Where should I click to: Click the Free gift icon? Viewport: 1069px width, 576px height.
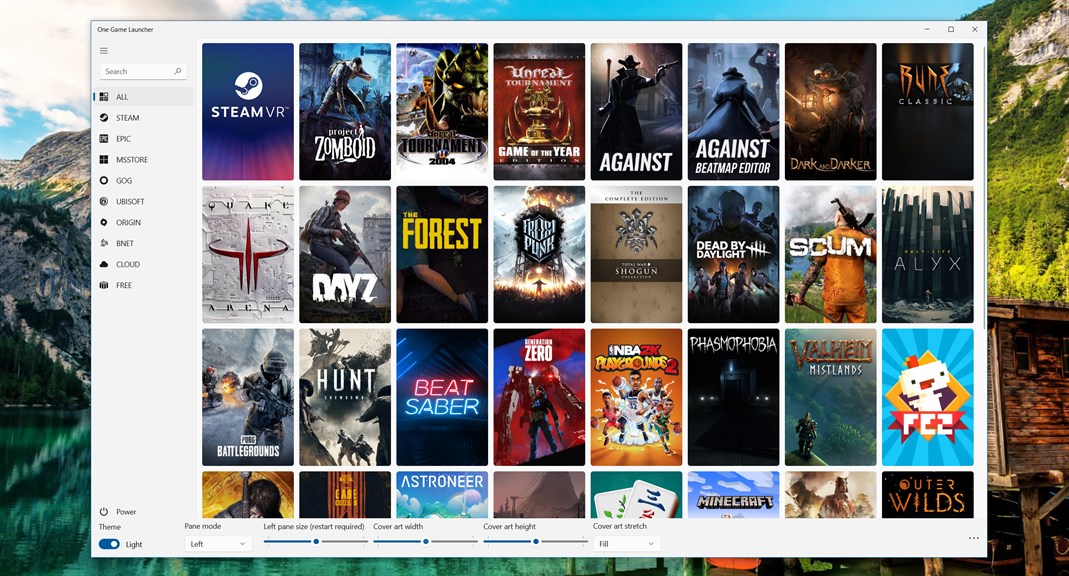tap(104, 285)
